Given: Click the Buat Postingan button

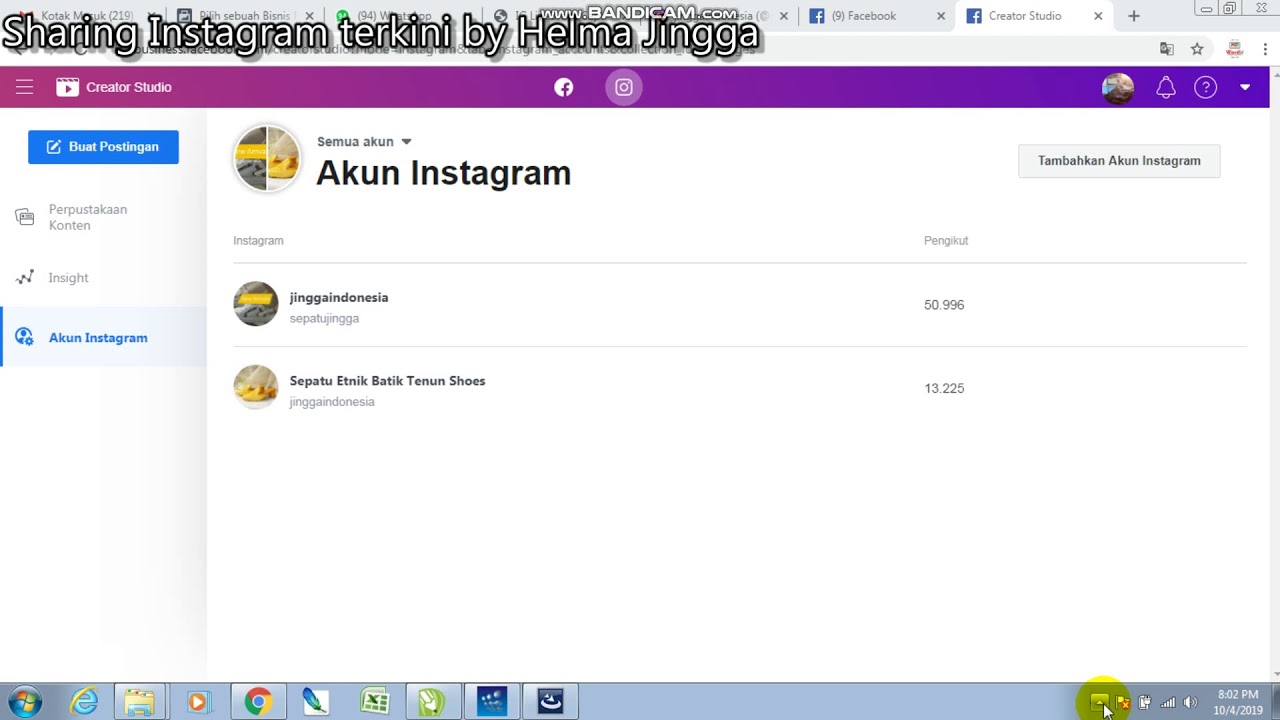Looking at the screenshot, I should pyautogui.click(x=103, y=147).
